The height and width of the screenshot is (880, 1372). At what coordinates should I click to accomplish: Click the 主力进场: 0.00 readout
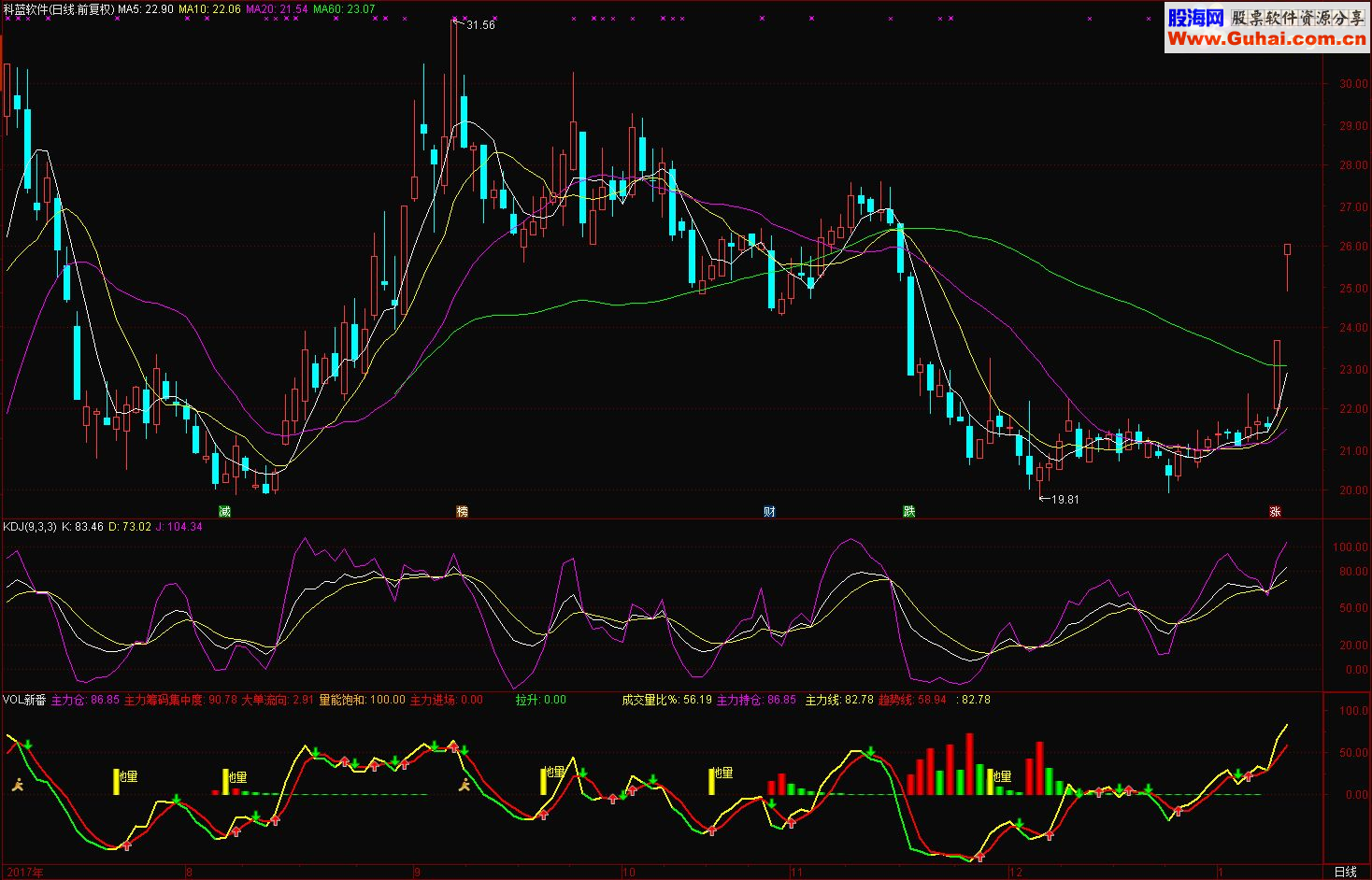(x=447, y=700)
